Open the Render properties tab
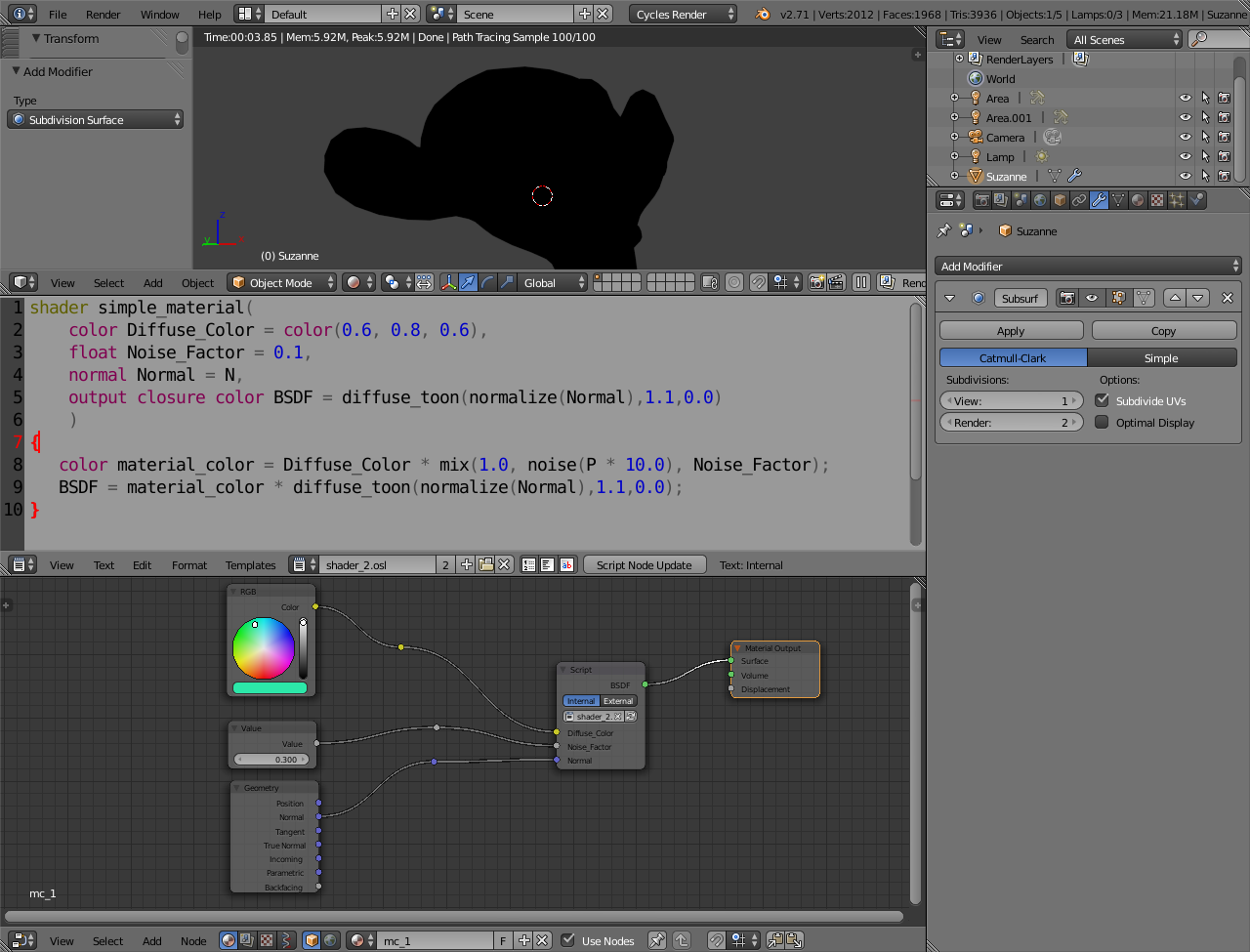The image size is (1250, 952). tap(982, 200)
